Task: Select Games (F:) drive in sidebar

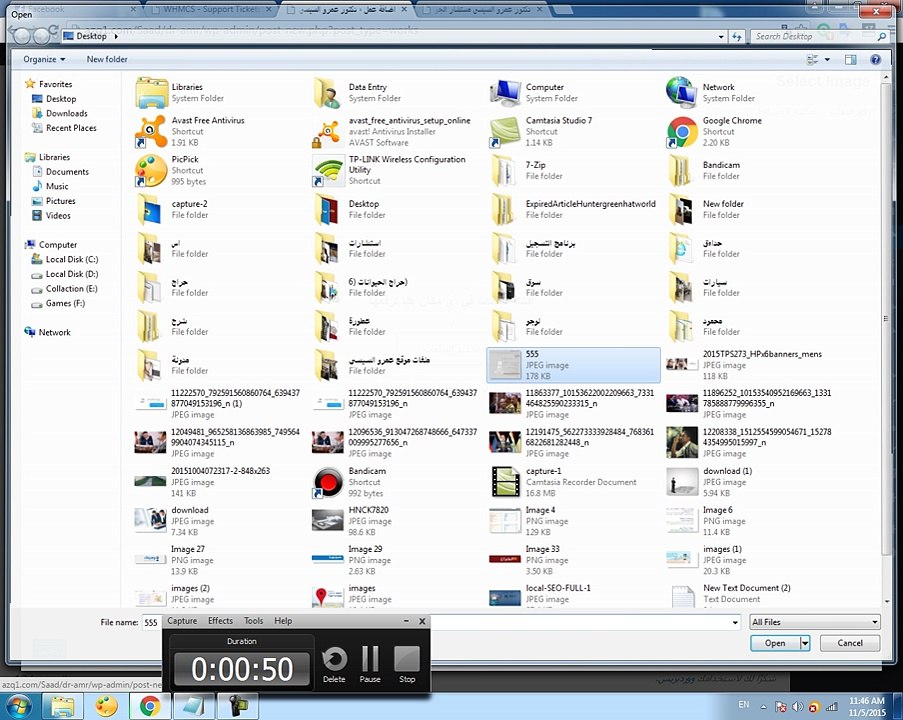Action: pos(65,303)
